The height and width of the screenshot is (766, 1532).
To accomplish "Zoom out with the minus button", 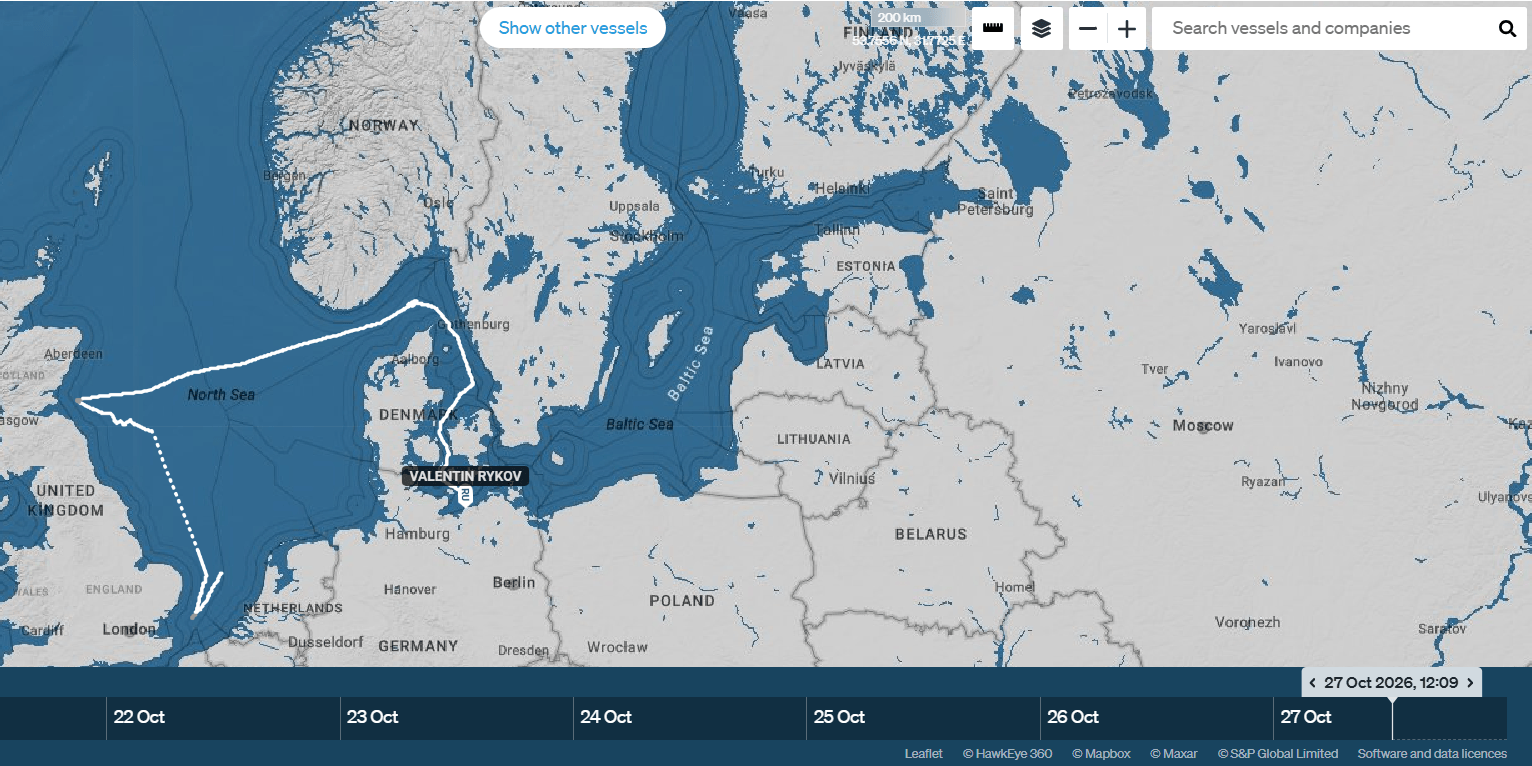I will pyautogui.click(x=1088, y=29).
